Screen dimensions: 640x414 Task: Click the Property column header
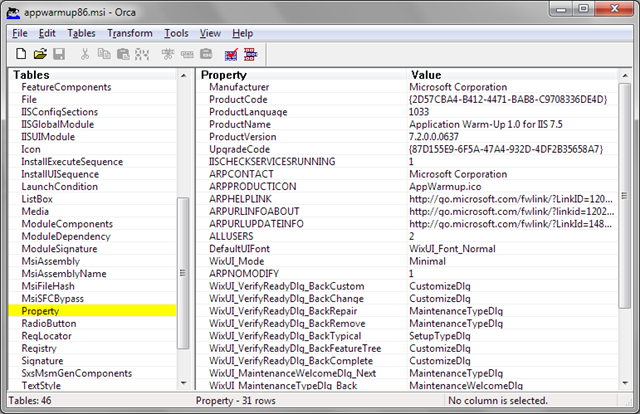302,75
